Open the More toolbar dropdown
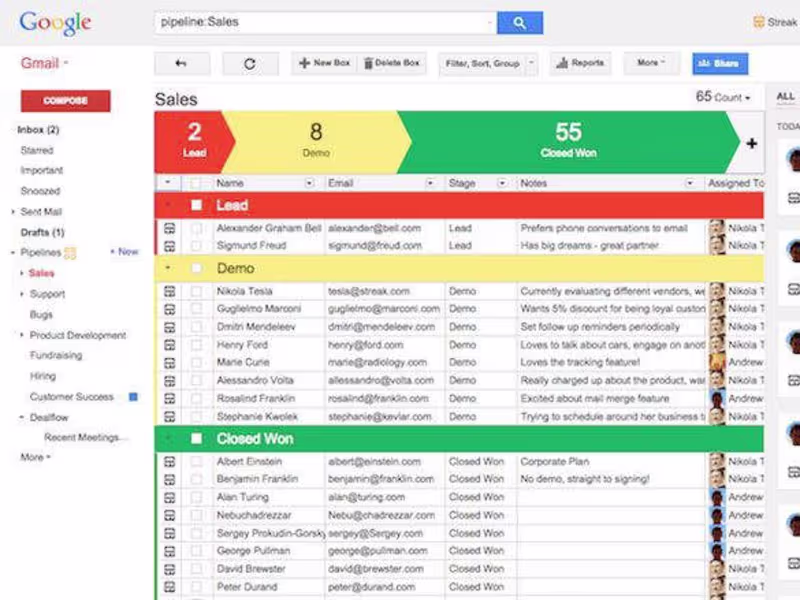 [651, 63]
